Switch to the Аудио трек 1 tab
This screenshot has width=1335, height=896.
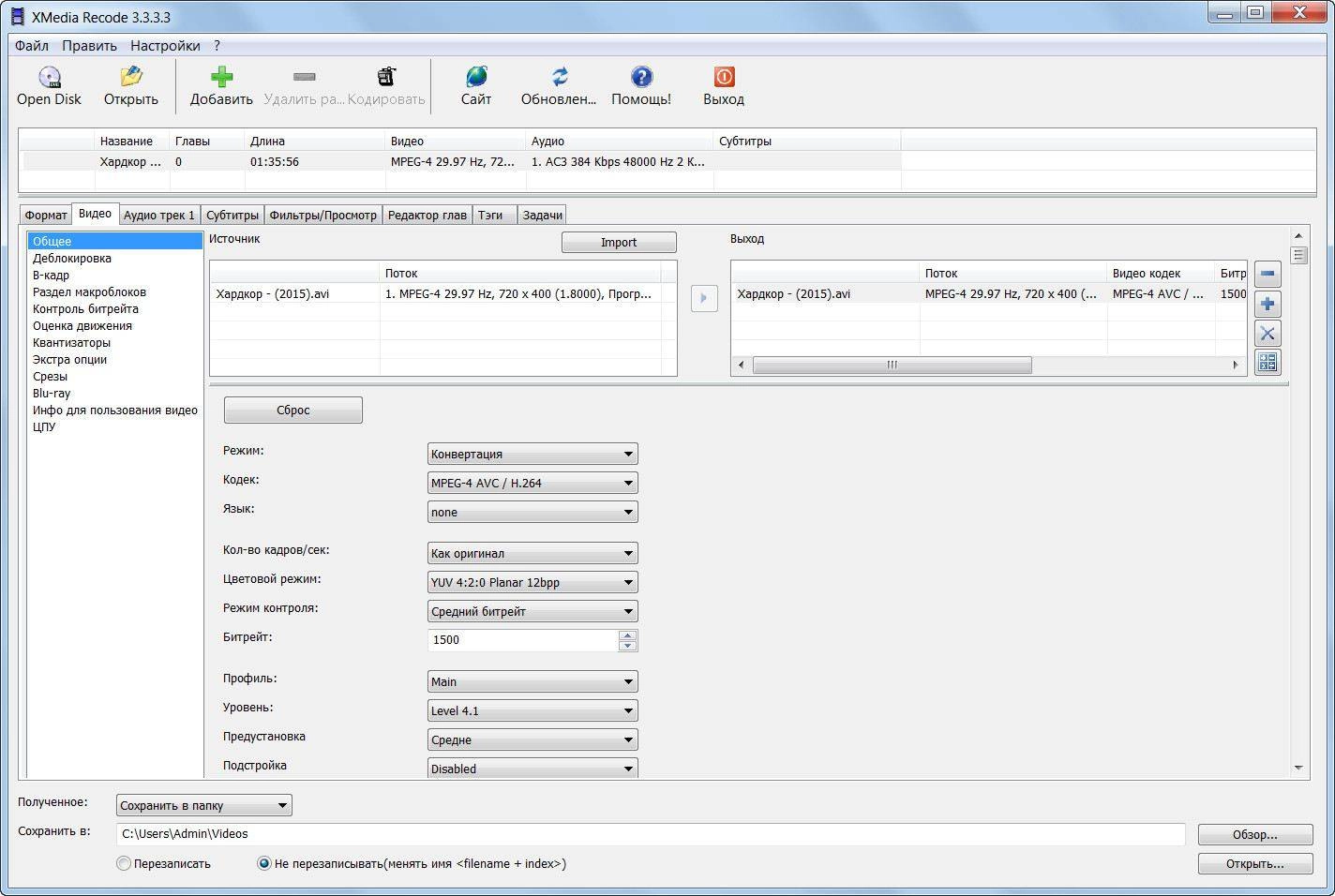coord(159,215)
